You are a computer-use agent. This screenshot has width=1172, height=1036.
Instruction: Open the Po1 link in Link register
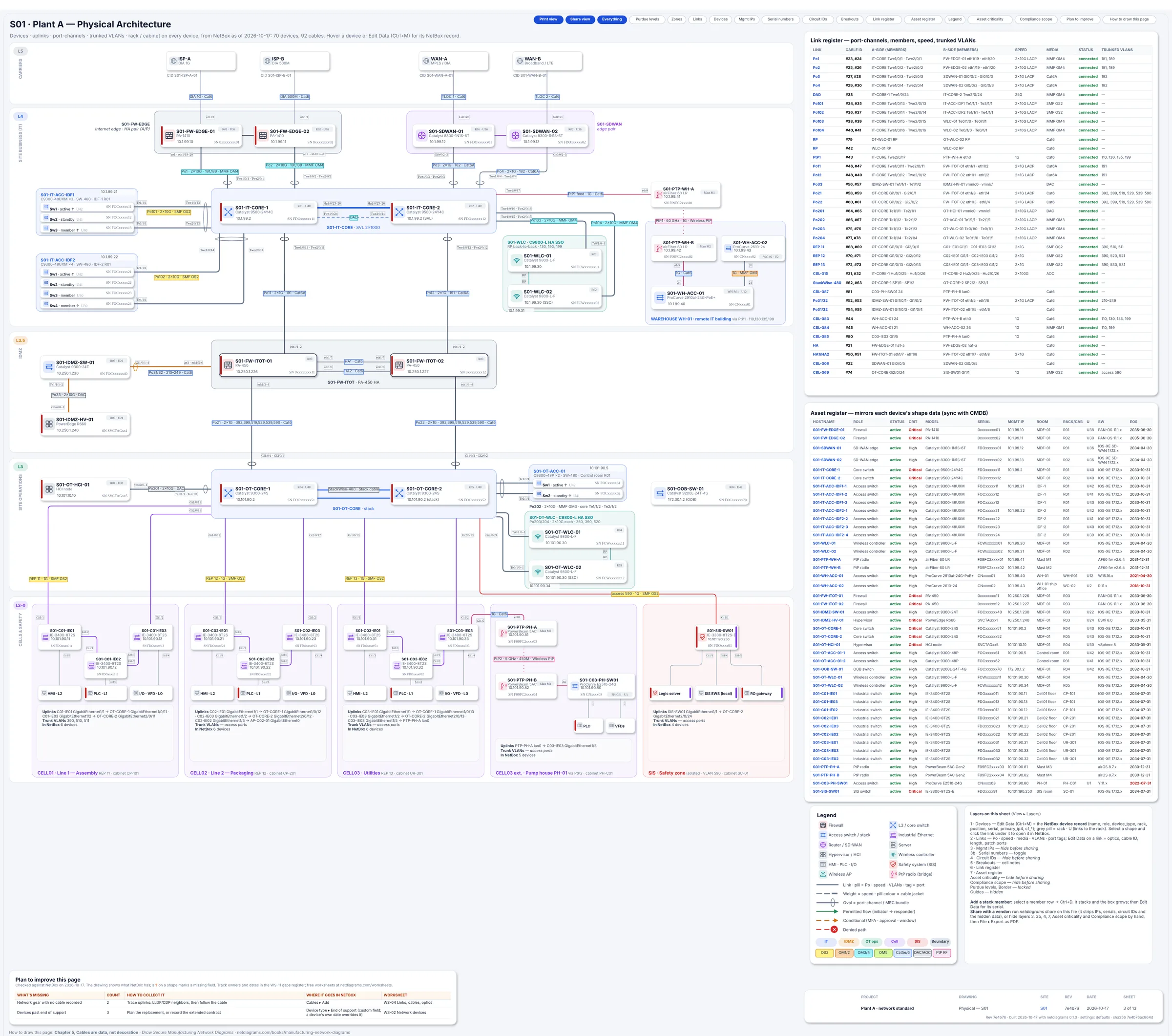(816, 59)
